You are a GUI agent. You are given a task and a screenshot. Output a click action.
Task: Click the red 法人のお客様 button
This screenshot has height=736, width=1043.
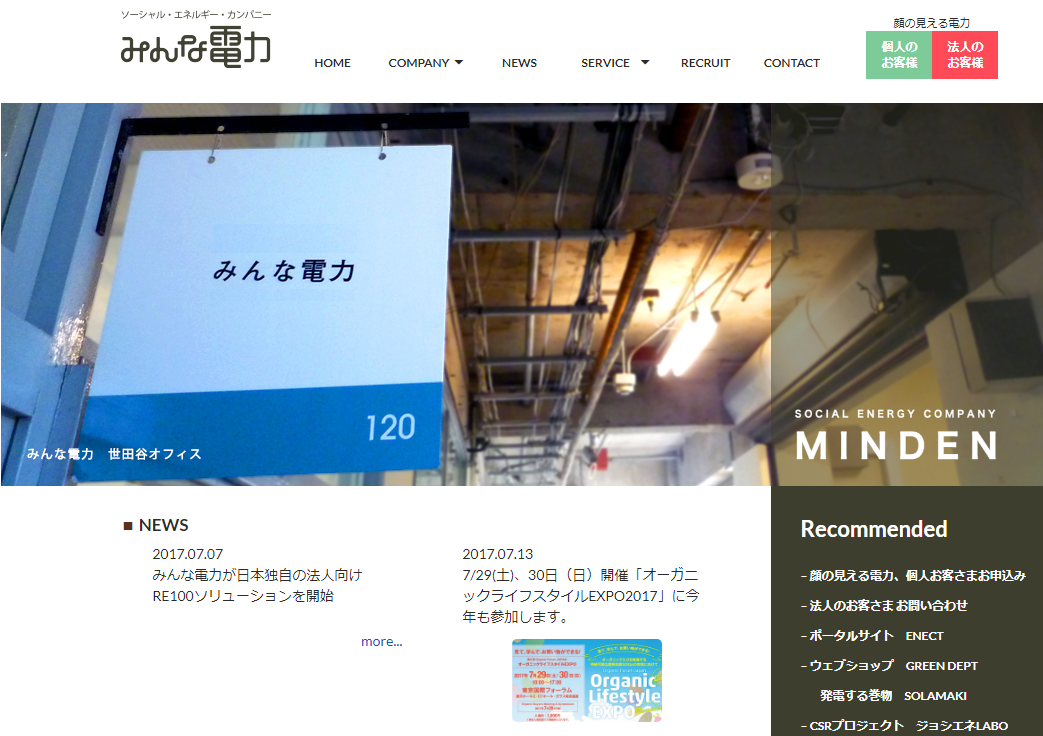965,55
